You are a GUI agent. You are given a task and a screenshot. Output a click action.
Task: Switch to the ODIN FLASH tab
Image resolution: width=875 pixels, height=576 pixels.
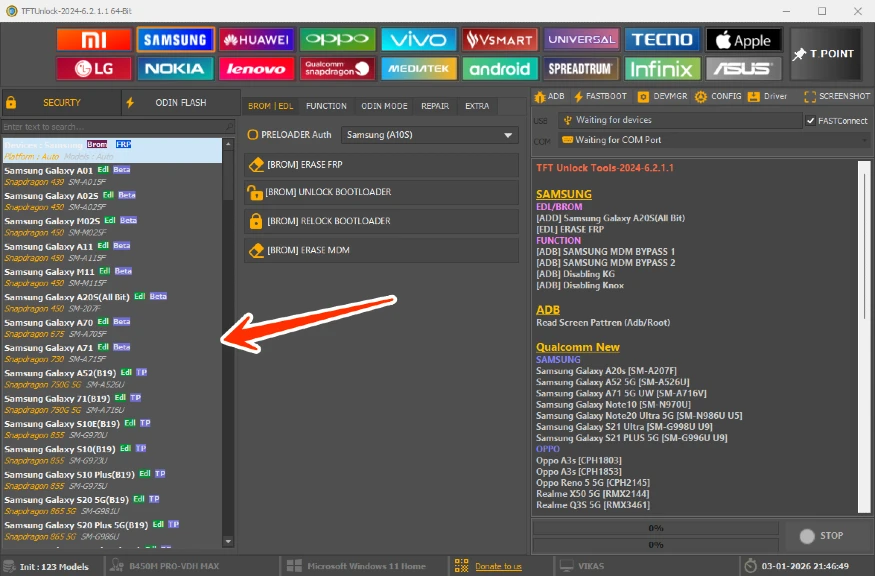(180, 102)
